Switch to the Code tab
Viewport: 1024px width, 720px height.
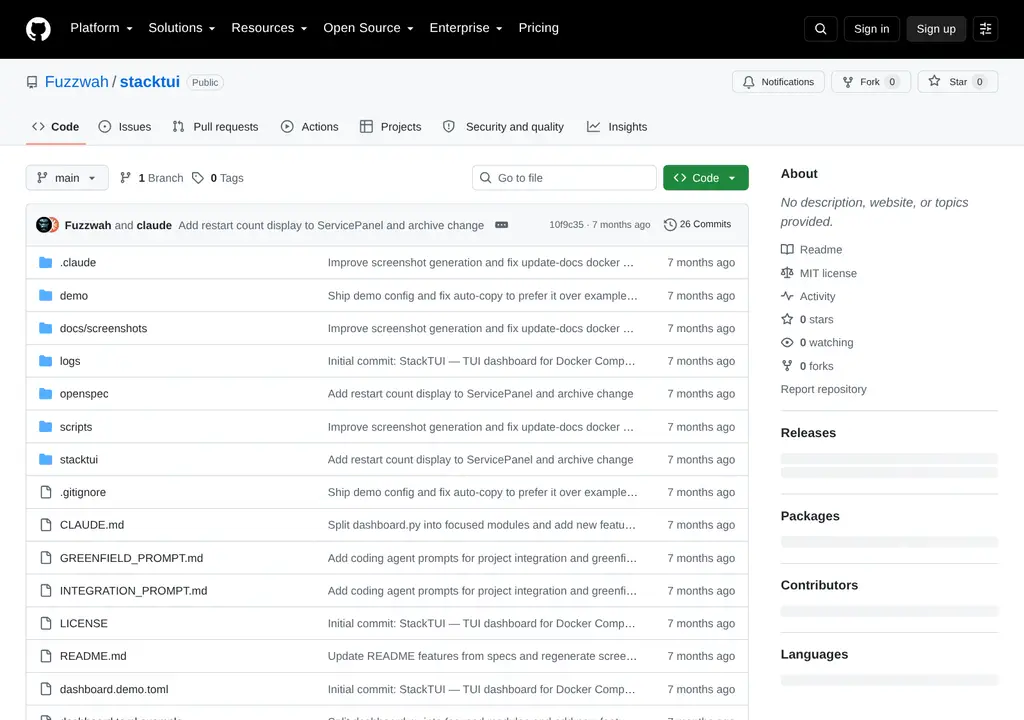pyautogui.click(x=56, y=127)
